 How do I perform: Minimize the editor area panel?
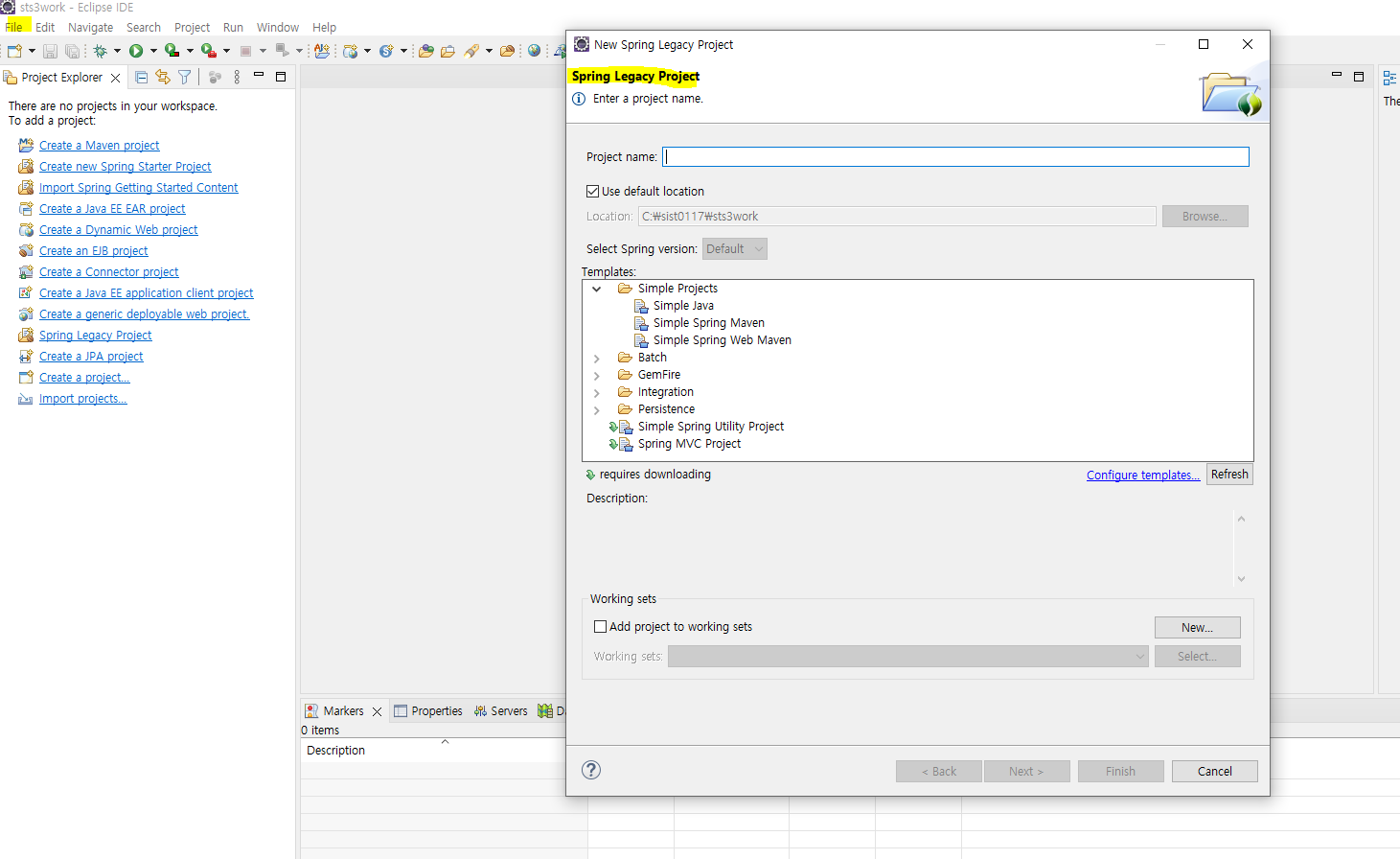click(1337, 75)
